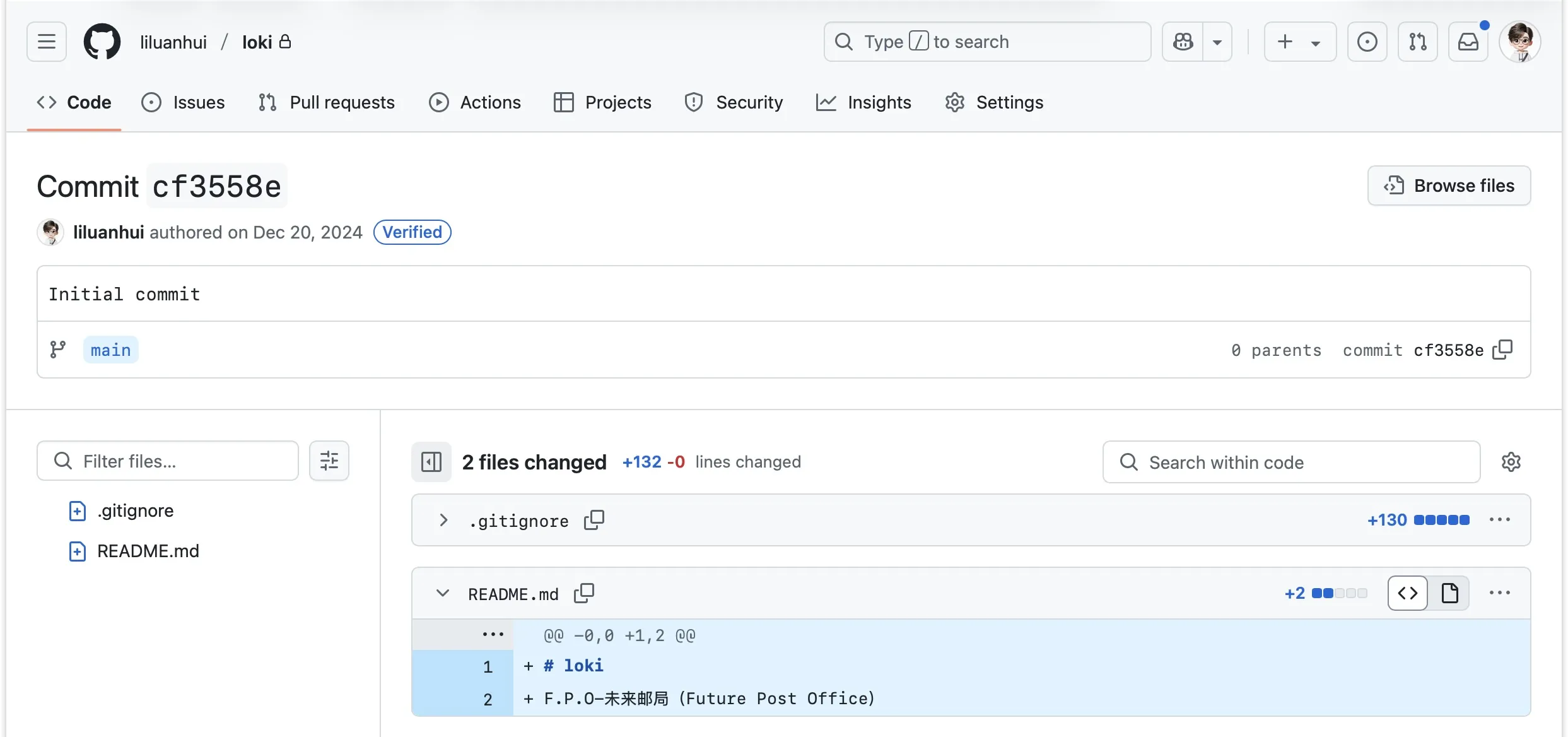1568x737 pixels.
Task: Open diff view settings gear
Action: click(x=1511, y=462)
